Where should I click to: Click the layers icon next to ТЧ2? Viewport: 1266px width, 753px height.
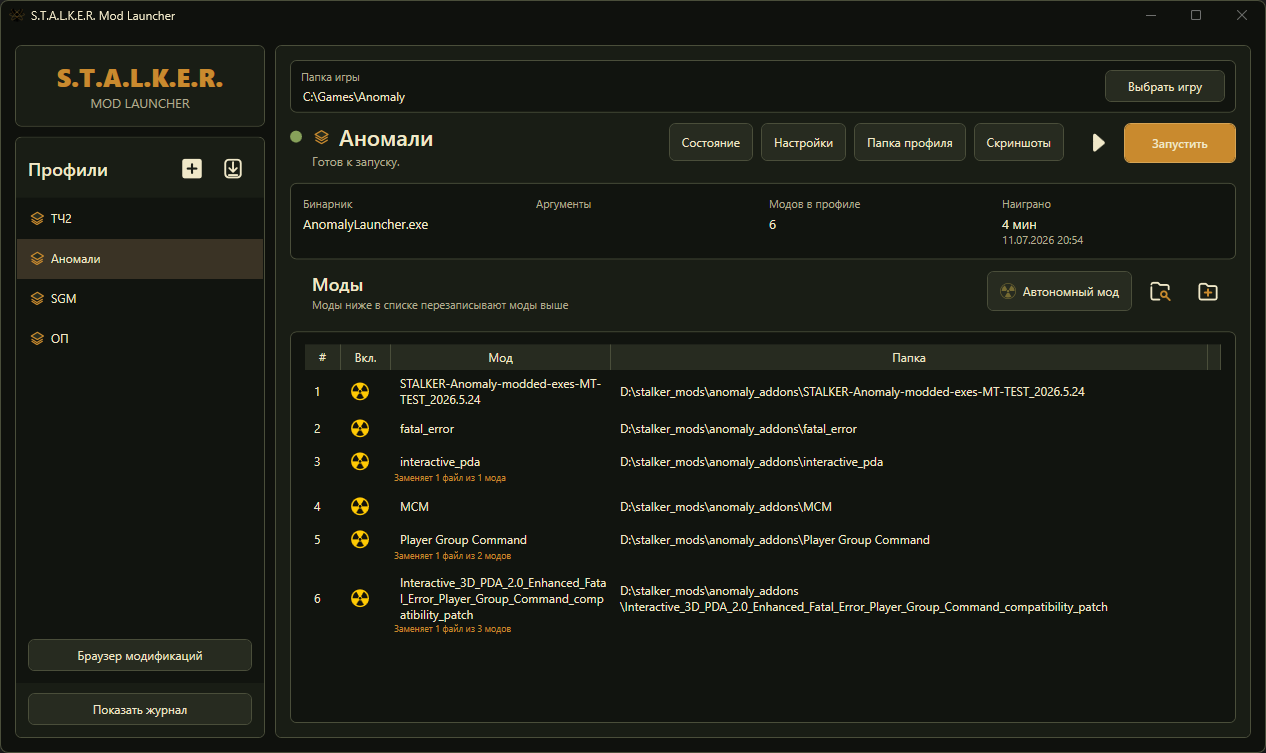point(37,219)
